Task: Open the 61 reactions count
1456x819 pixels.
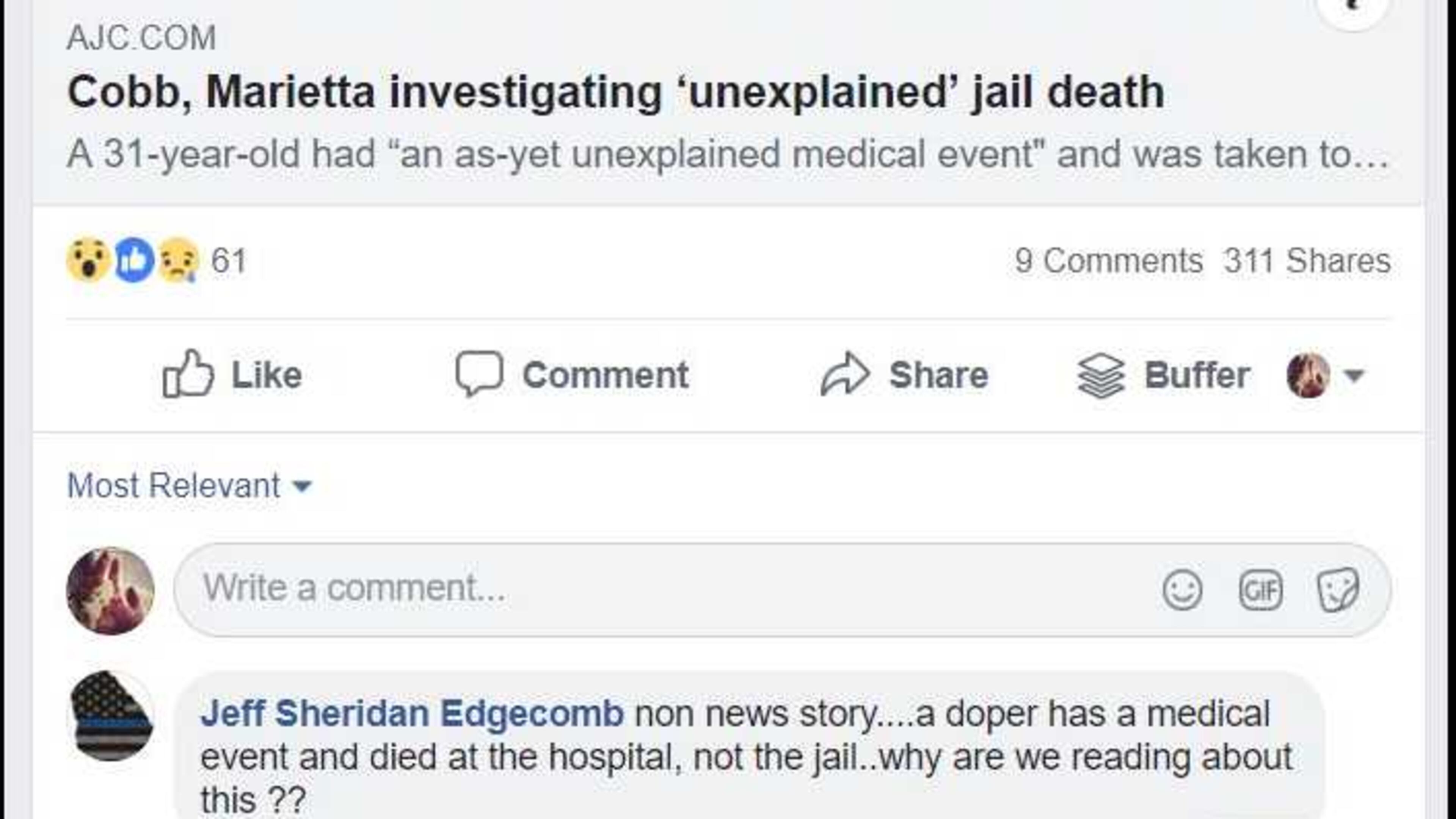Action: (229, 261)
